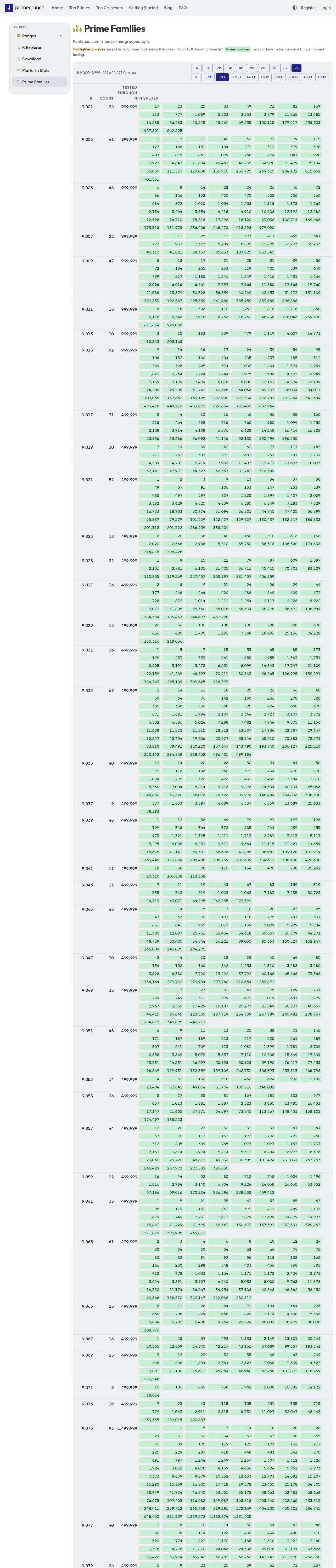Open the FAQ page
Screen dimensions: 336x1568
182,8
